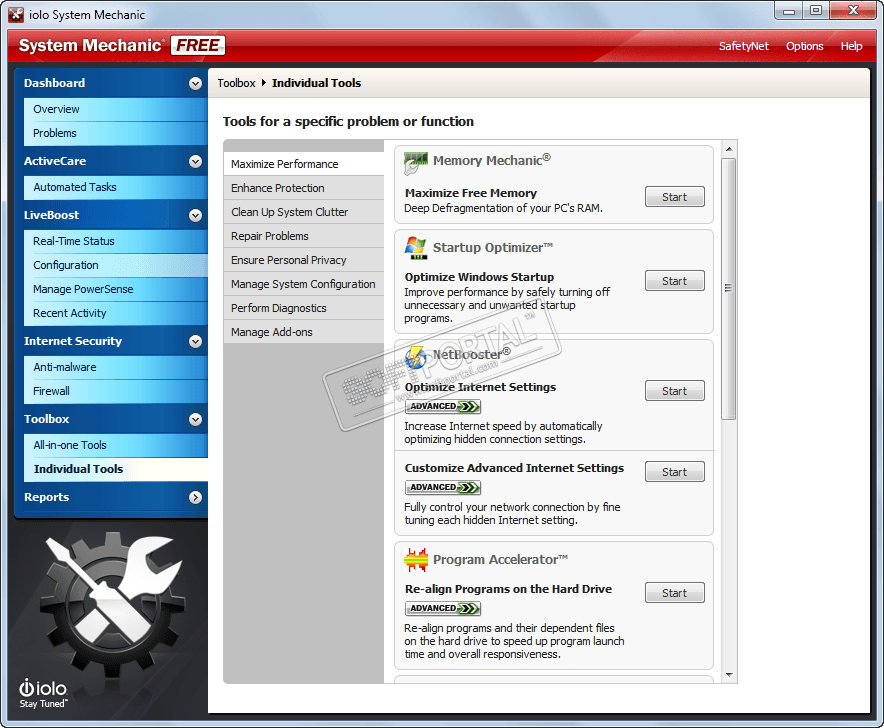Click the LiveBoost section header
This screenshot has width=884, height=728.
[111, 215]
